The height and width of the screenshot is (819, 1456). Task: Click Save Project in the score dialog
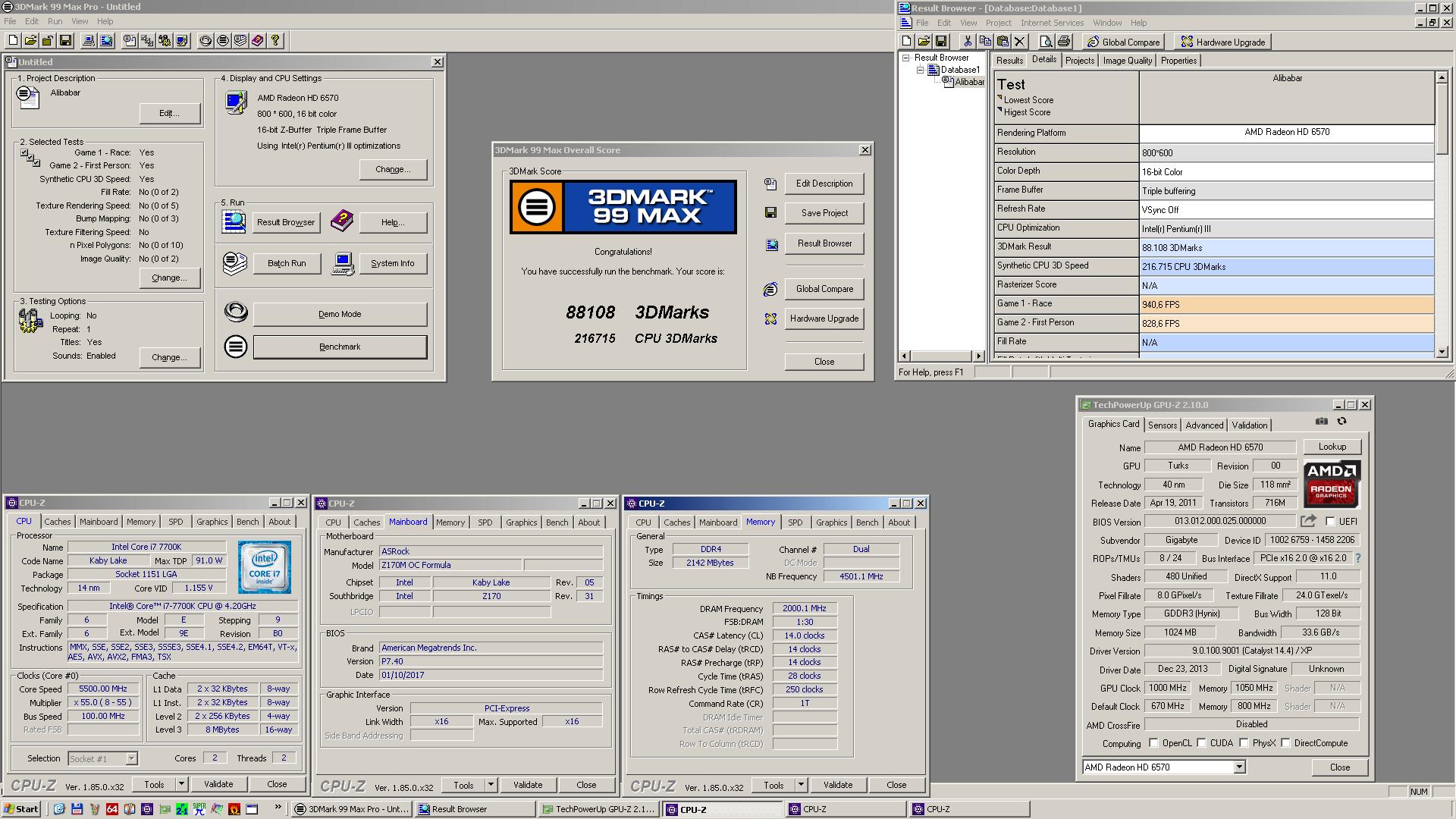click(x=824, y=213)
